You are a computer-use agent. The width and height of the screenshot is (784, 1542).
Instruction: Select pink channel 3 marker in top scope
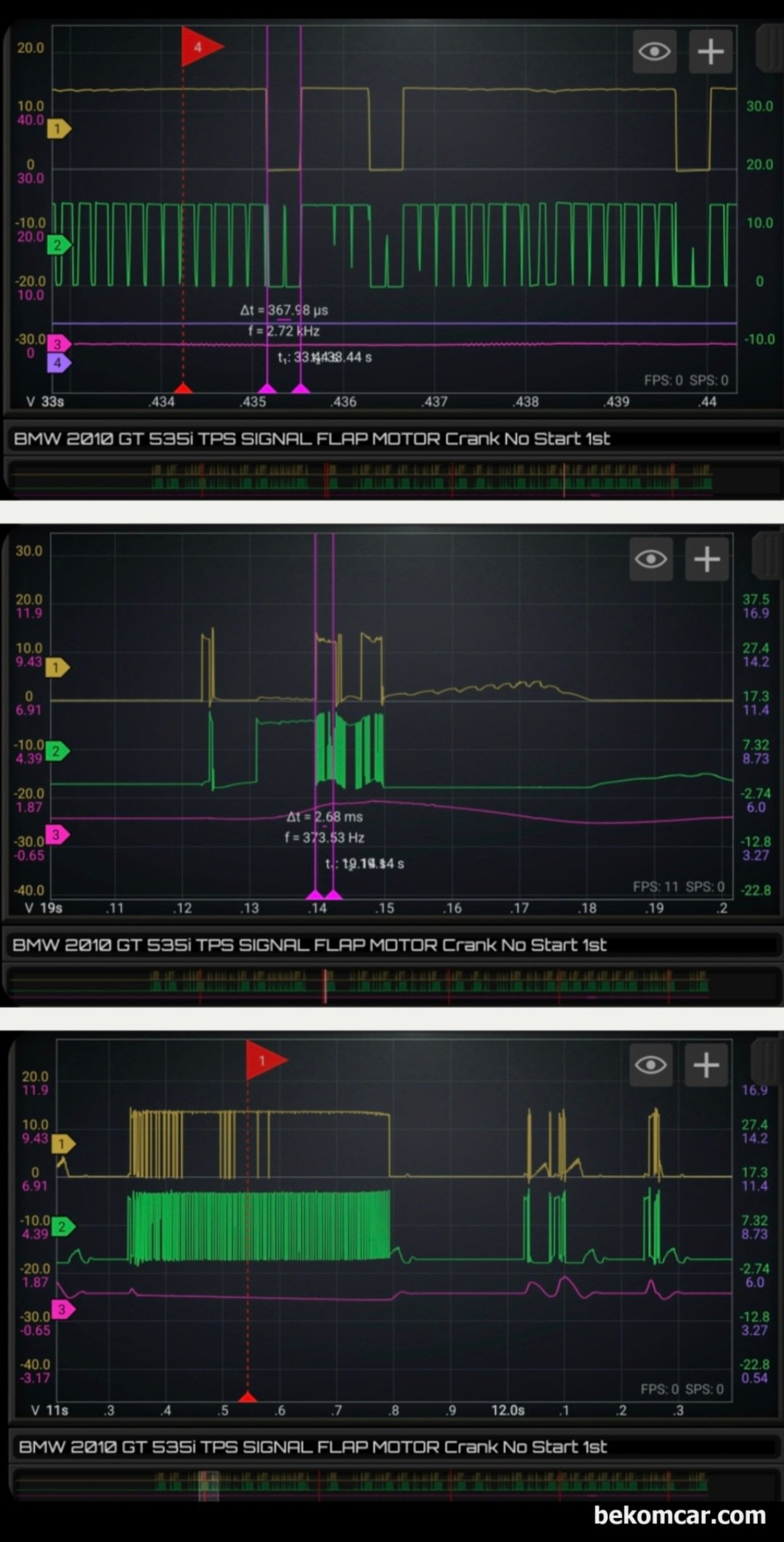(x=59, y=344)
